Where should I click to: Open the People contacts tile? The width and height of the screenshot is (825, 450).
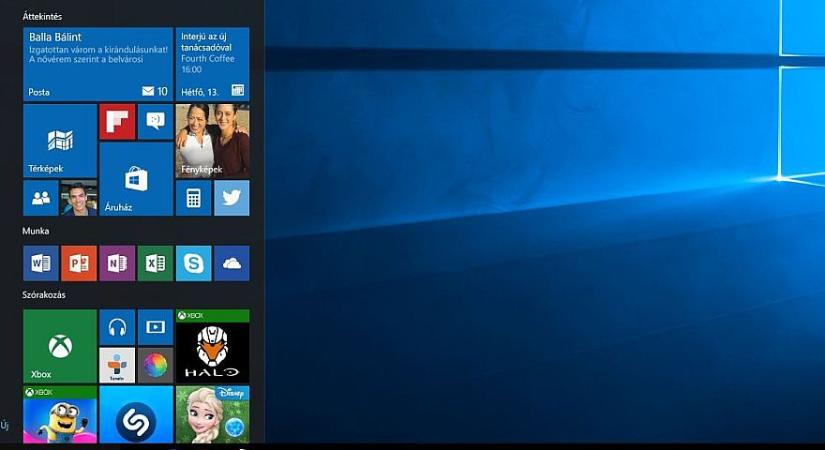pyautogui.click(x=41, y=198)
